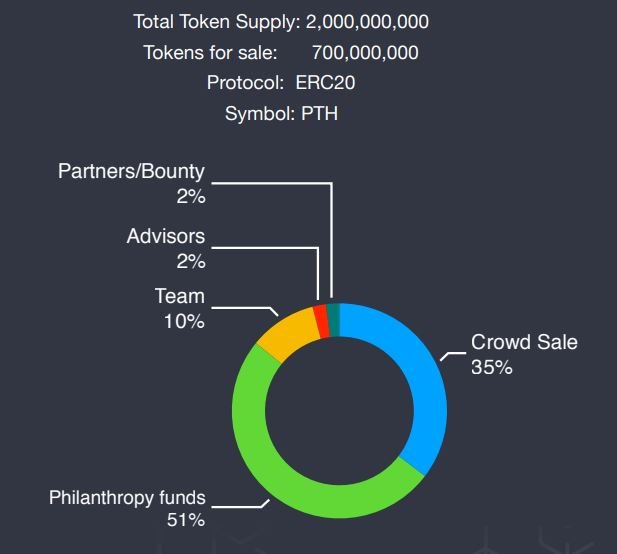Viewport: 617px width, 554px height.
Task: Select the Partners/Bounty label
Action: tap(131, 171)
